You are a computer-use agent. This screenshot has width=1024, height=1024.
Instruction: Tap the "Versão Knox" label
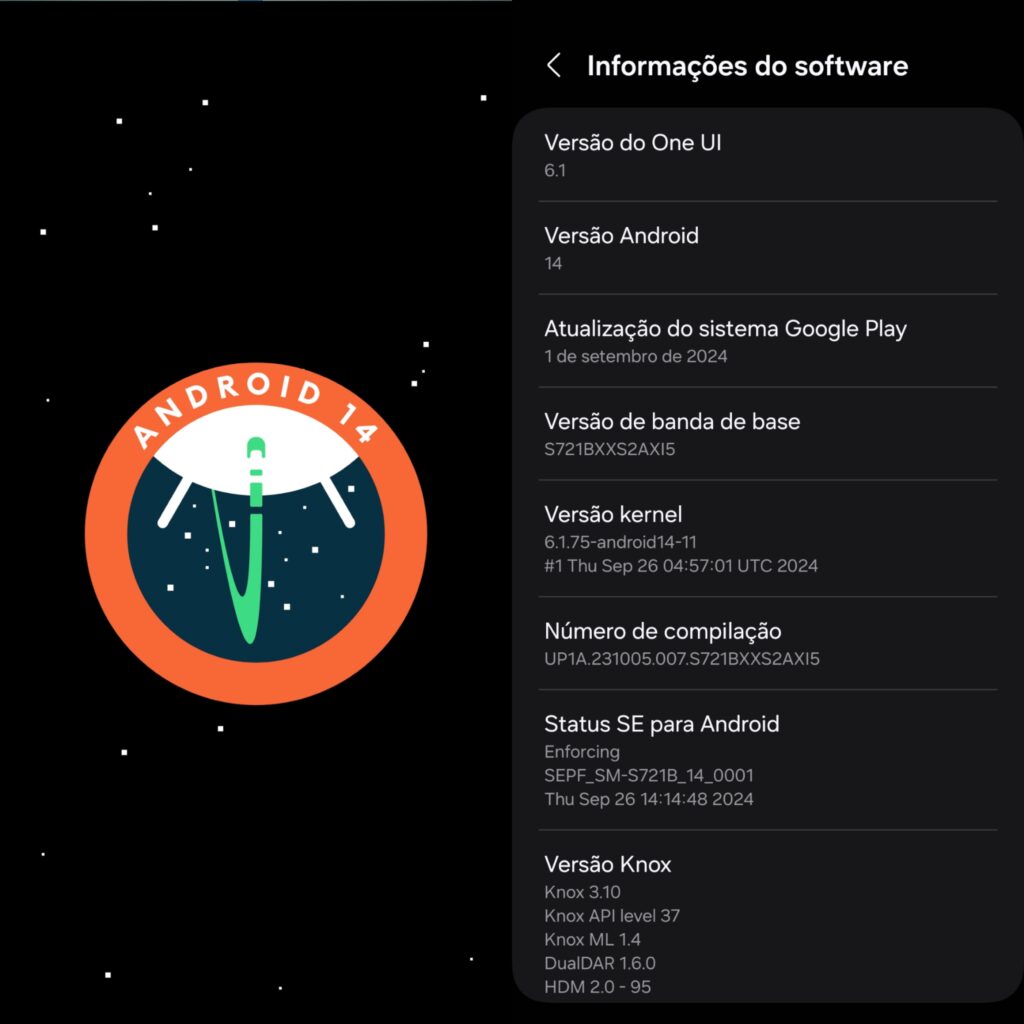[x=608, y=864]
